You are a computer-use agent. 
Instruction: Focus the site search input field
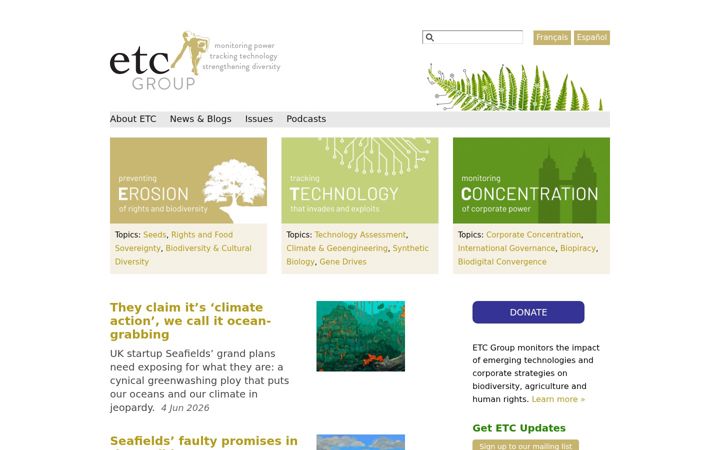[472, 37]
